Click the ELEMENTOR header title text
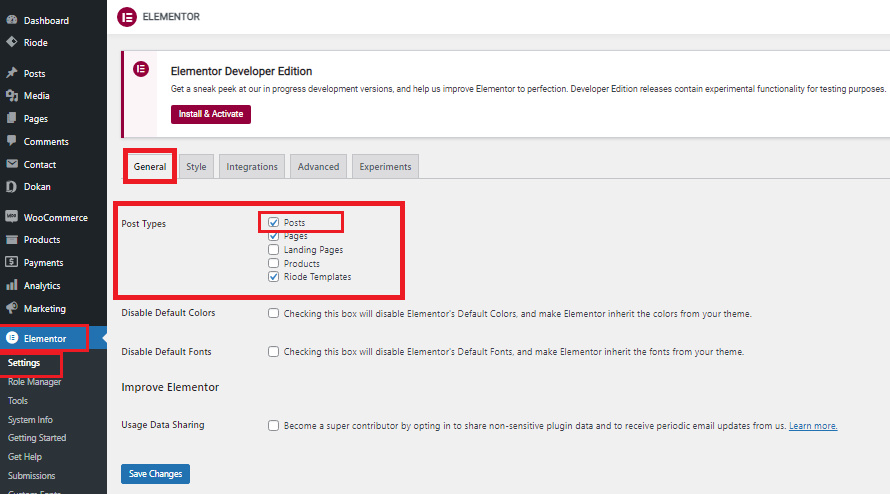This screenshot has width=890, height=494. (171, 17)
